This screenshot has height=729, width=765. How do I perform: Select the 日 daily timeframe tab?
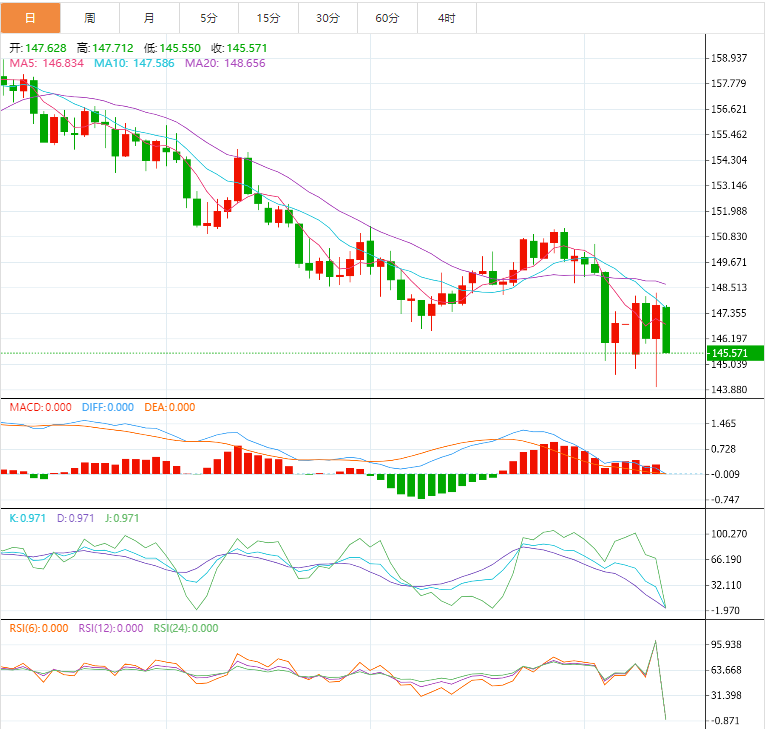[30, 18]
